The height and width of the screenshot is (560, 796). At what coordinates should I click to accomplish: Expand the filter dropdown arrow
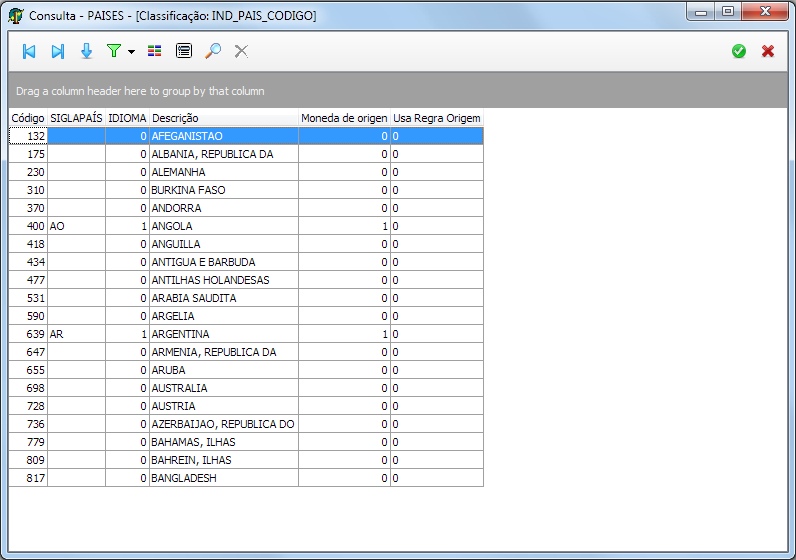(131, 52)
